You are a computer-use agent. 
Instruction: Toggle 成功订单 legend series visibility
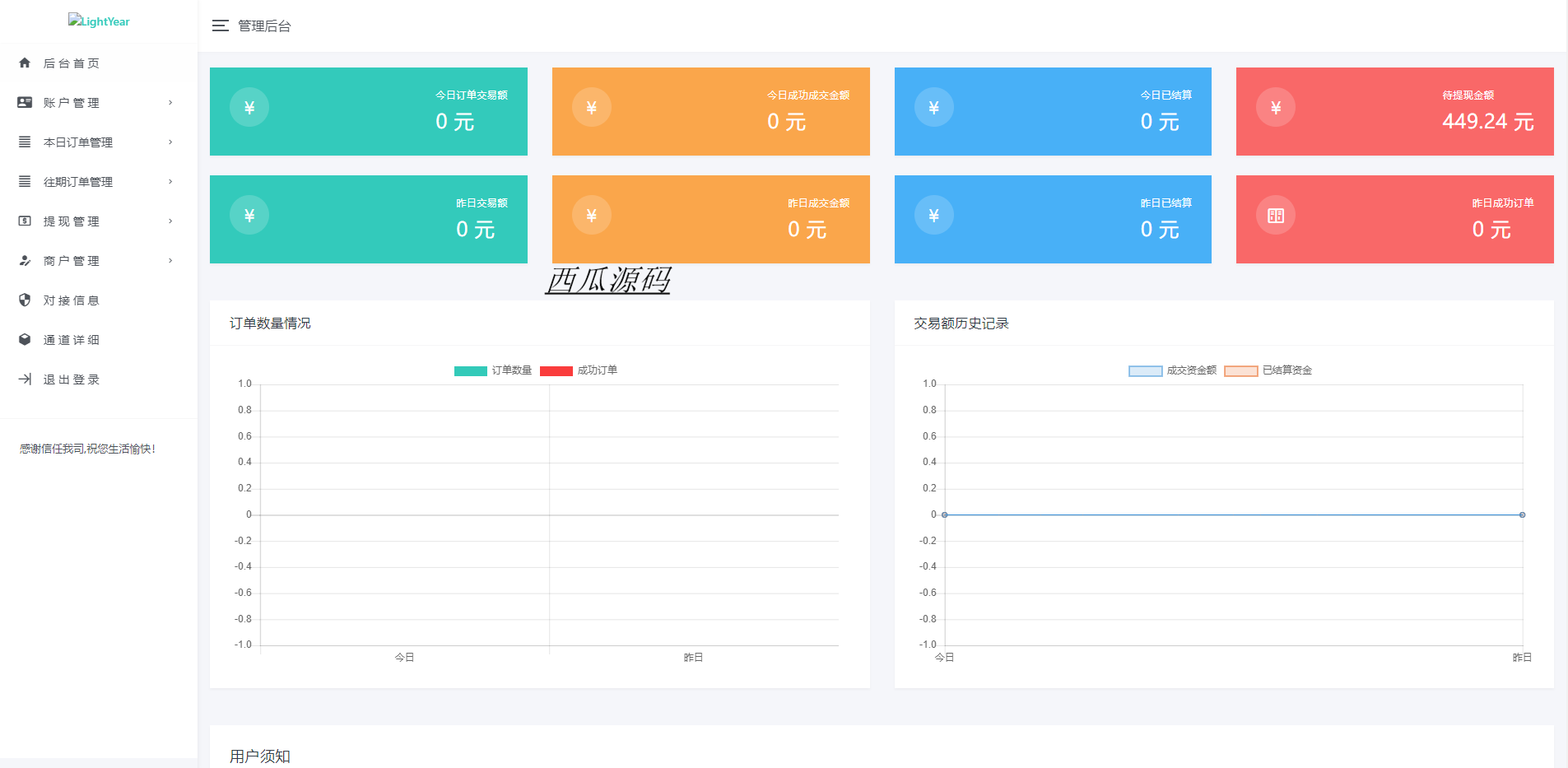578,370
